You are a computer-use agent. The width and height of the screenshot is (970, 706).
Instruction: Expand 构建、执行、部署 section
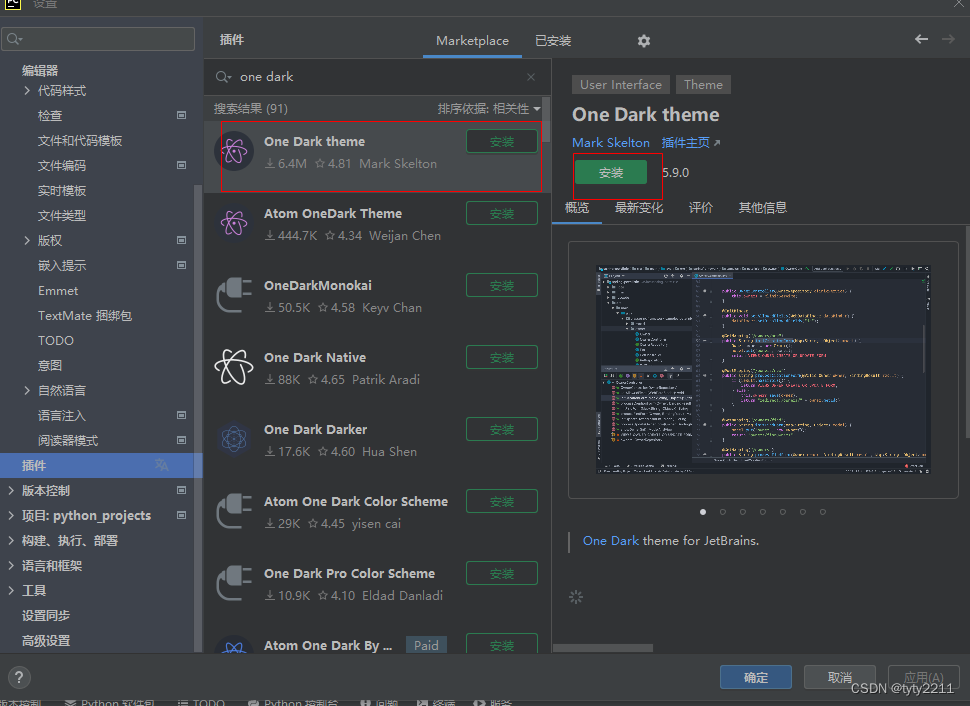click(11, 540)
